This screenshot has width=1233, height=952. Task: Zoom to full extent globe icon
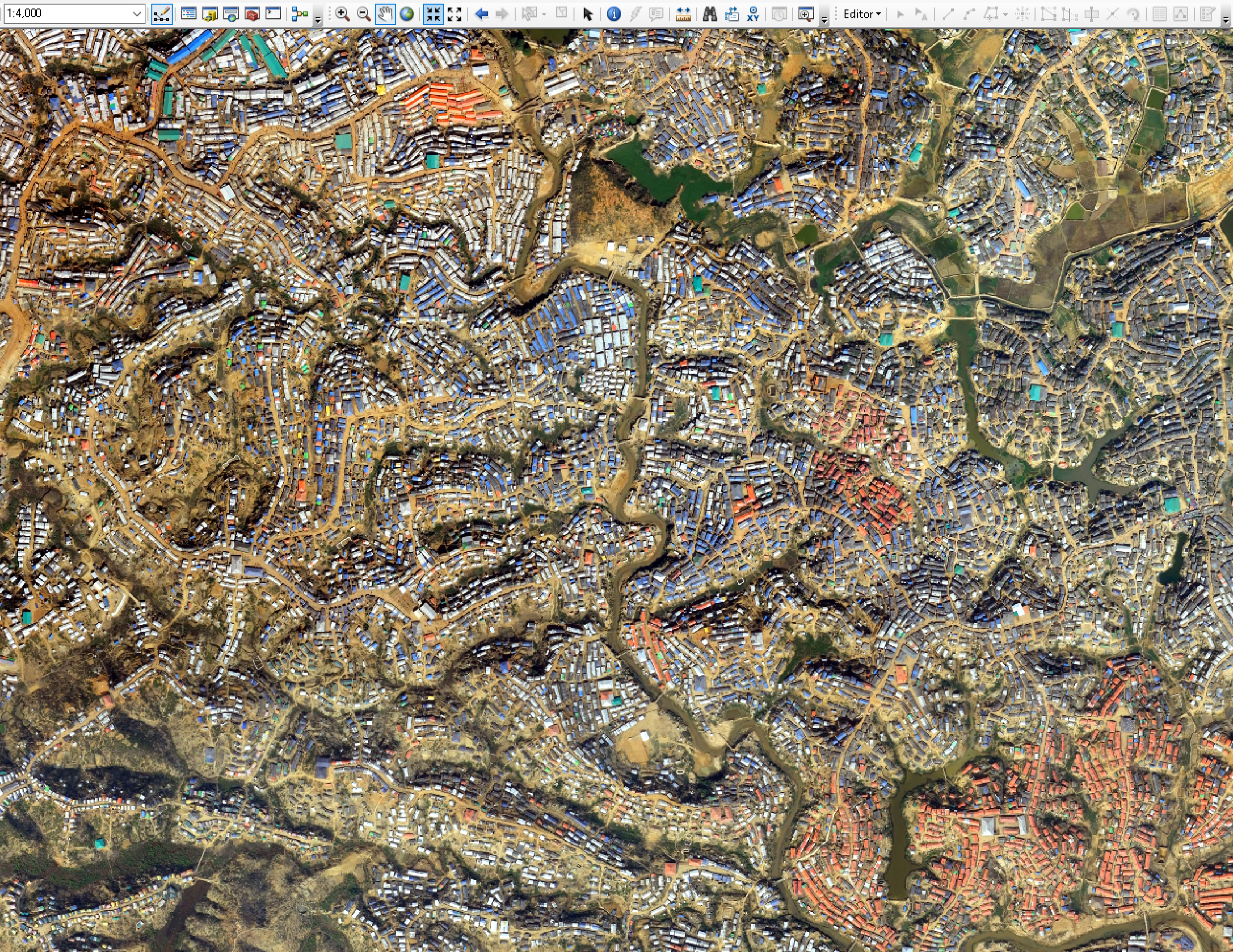406,14
